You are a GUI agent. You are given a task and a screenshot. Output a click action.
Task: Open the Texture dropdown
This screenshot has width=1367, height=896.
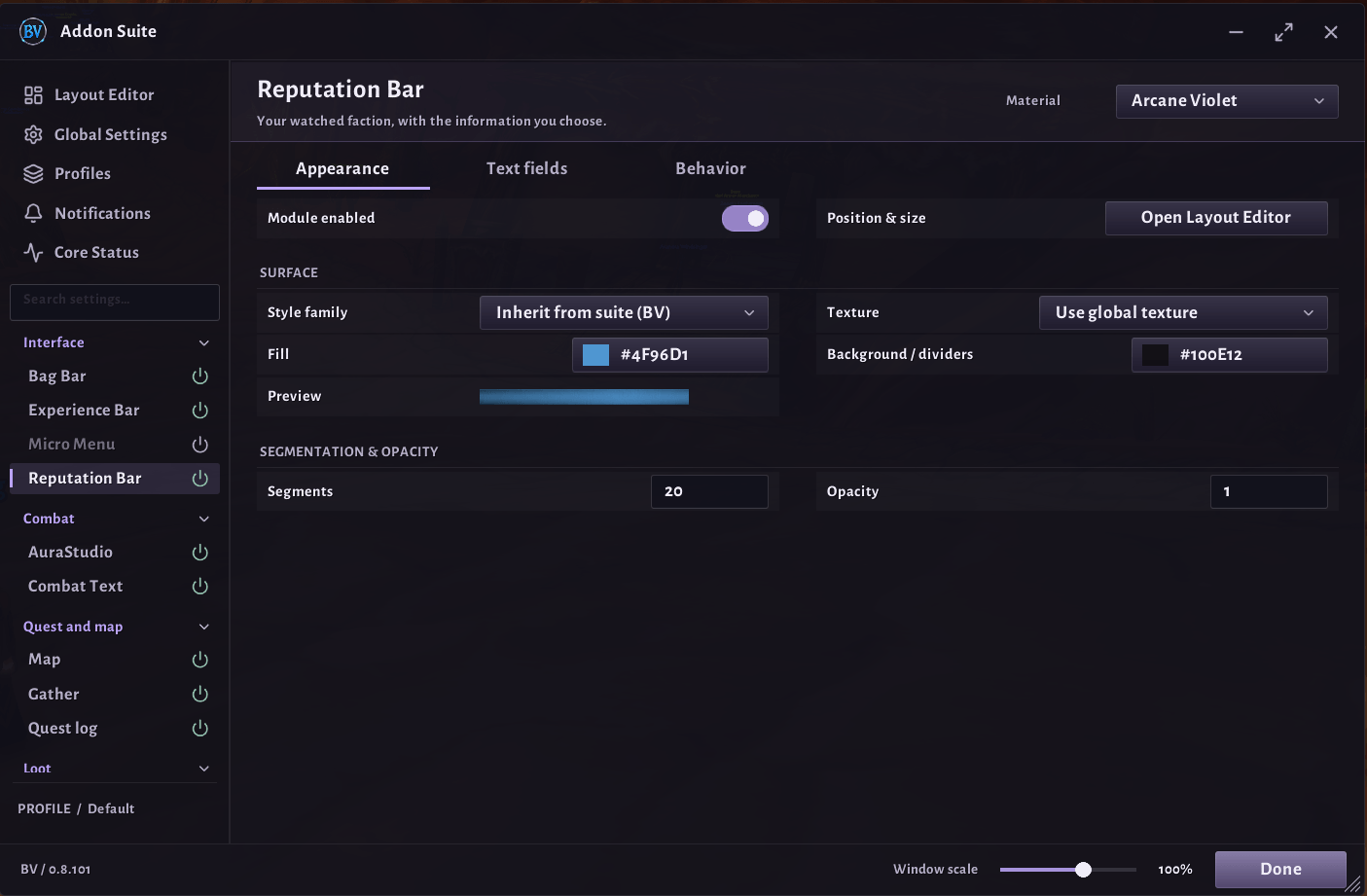coord(1183,312)
